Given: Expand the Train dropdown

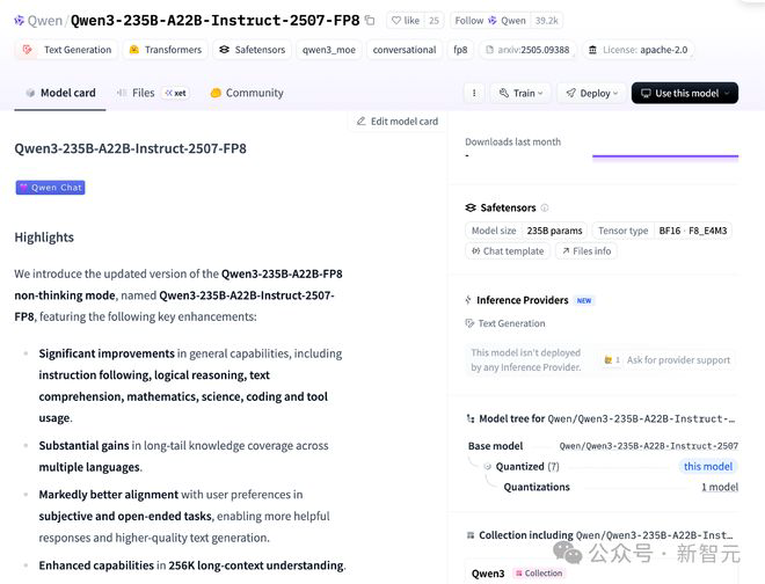Looking at the screenshot, I should coord(521,93).
